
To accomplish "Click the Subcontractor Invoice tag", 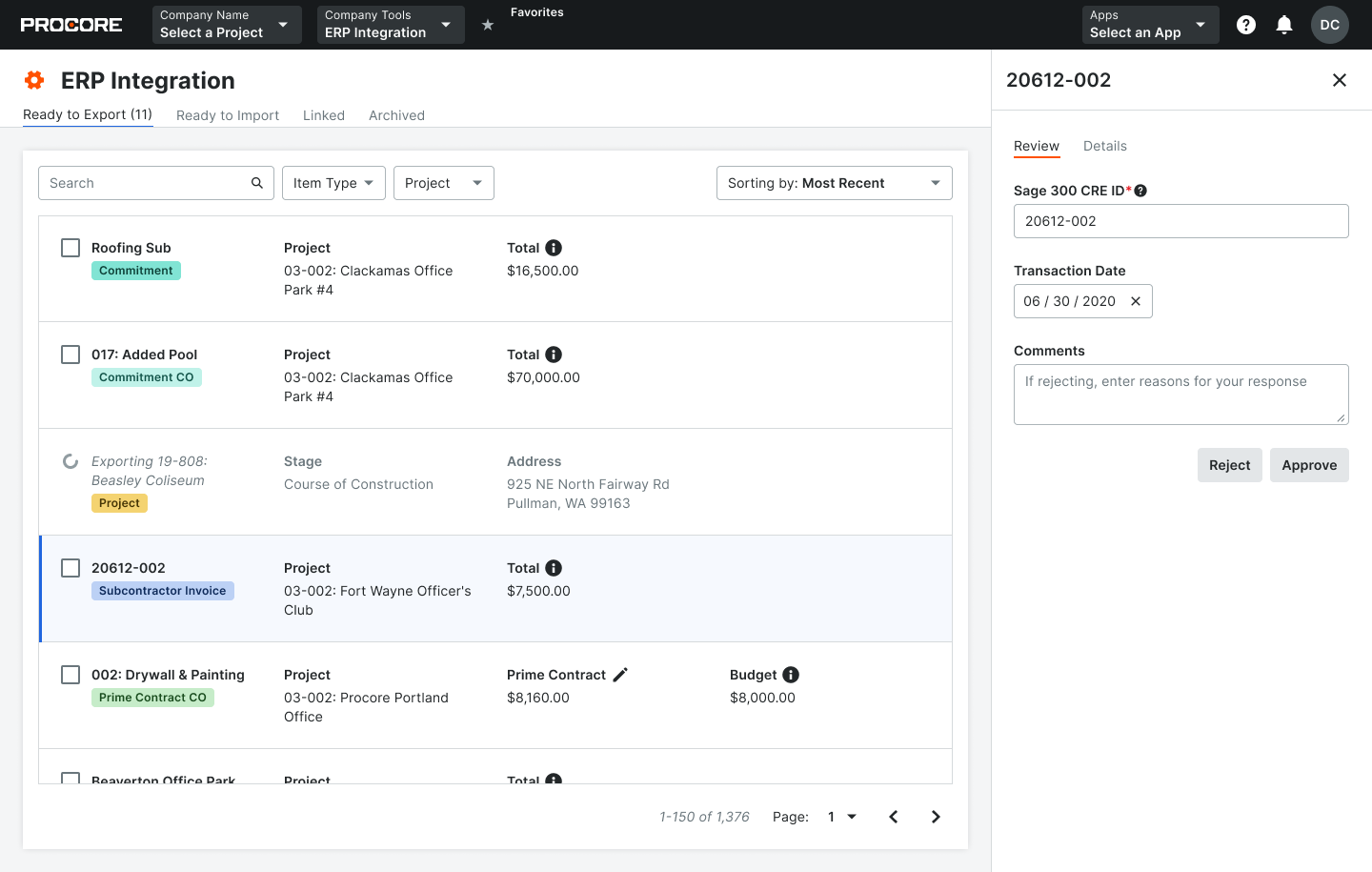I will pos(163,591).
